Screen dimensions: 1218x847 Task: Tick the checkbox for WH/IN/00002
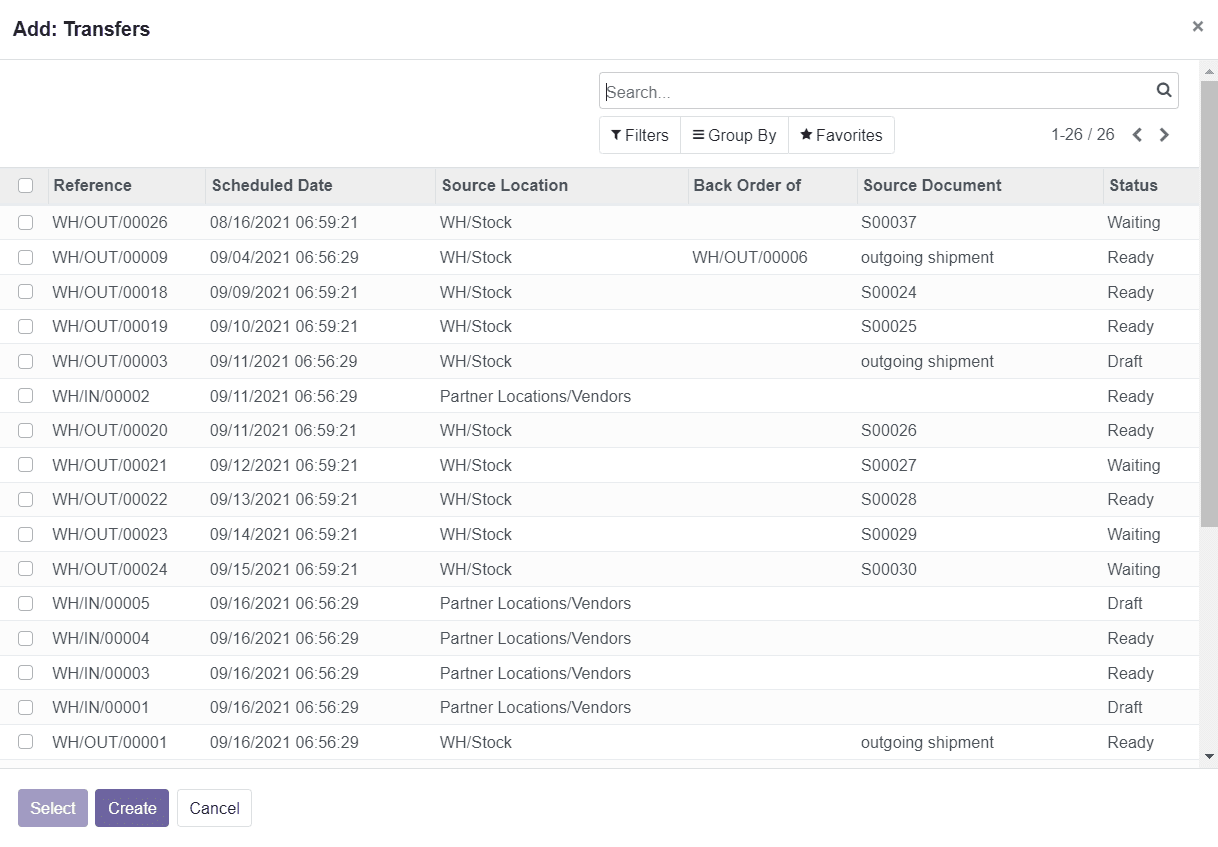[25, 395]
